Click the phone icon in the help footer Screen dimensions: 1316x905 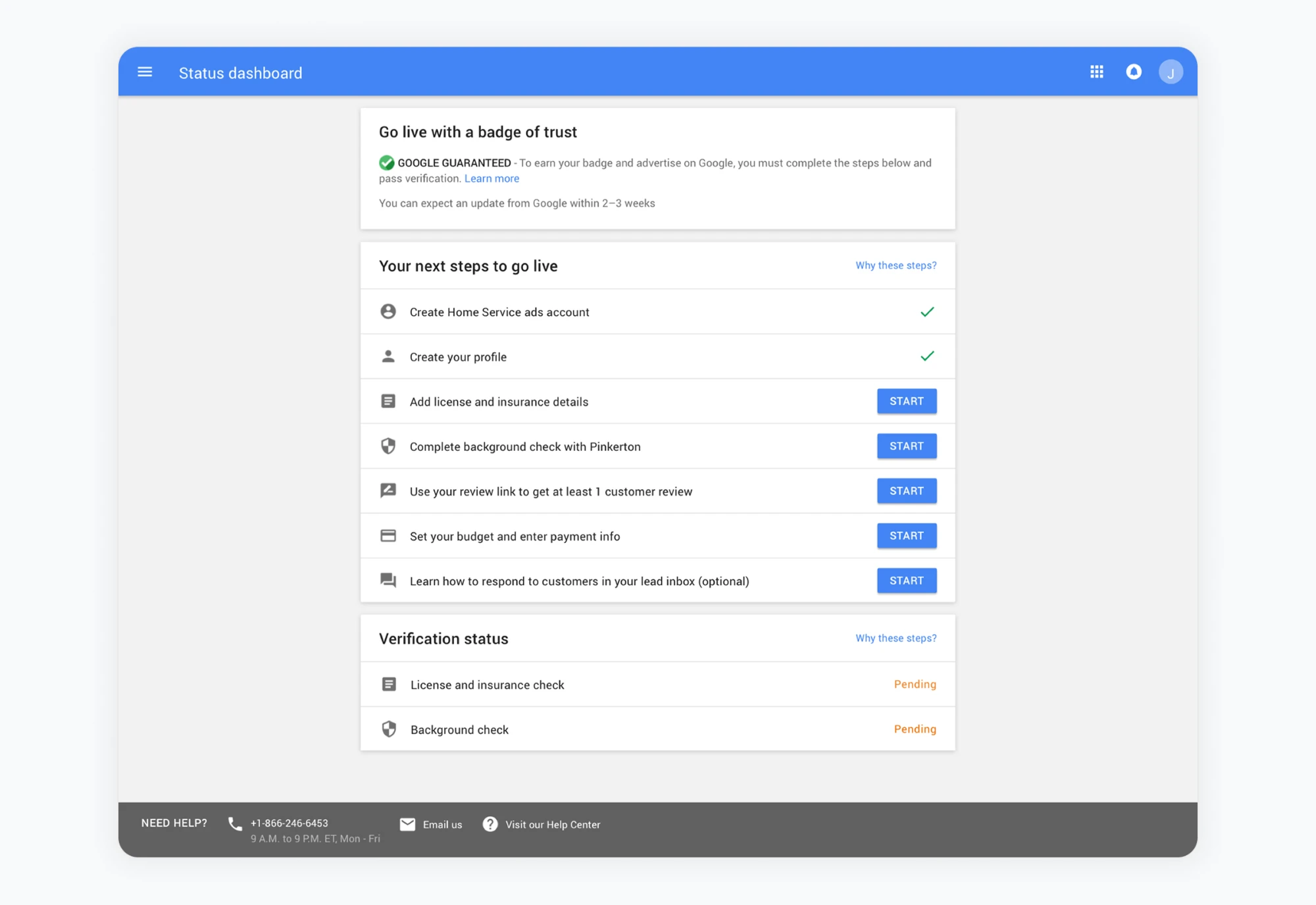point(235,824)
